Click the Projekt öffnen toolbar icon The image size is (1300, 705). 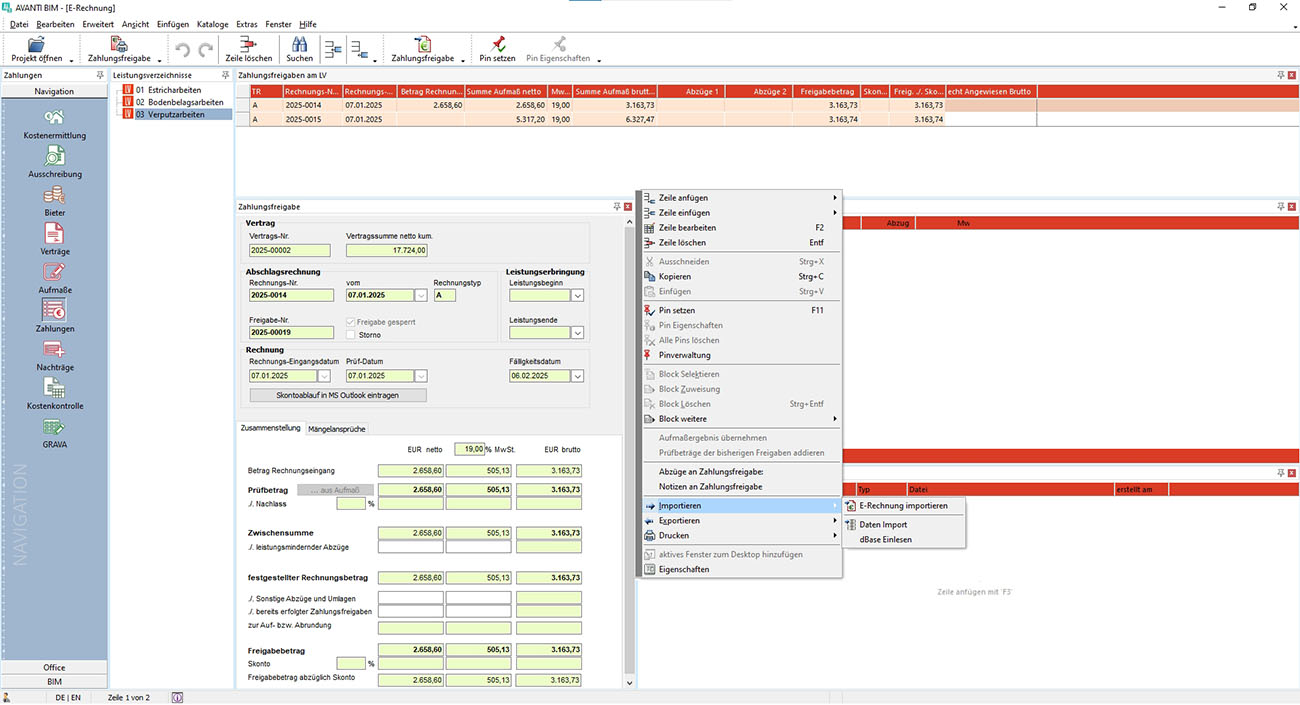tap(36, 46)
